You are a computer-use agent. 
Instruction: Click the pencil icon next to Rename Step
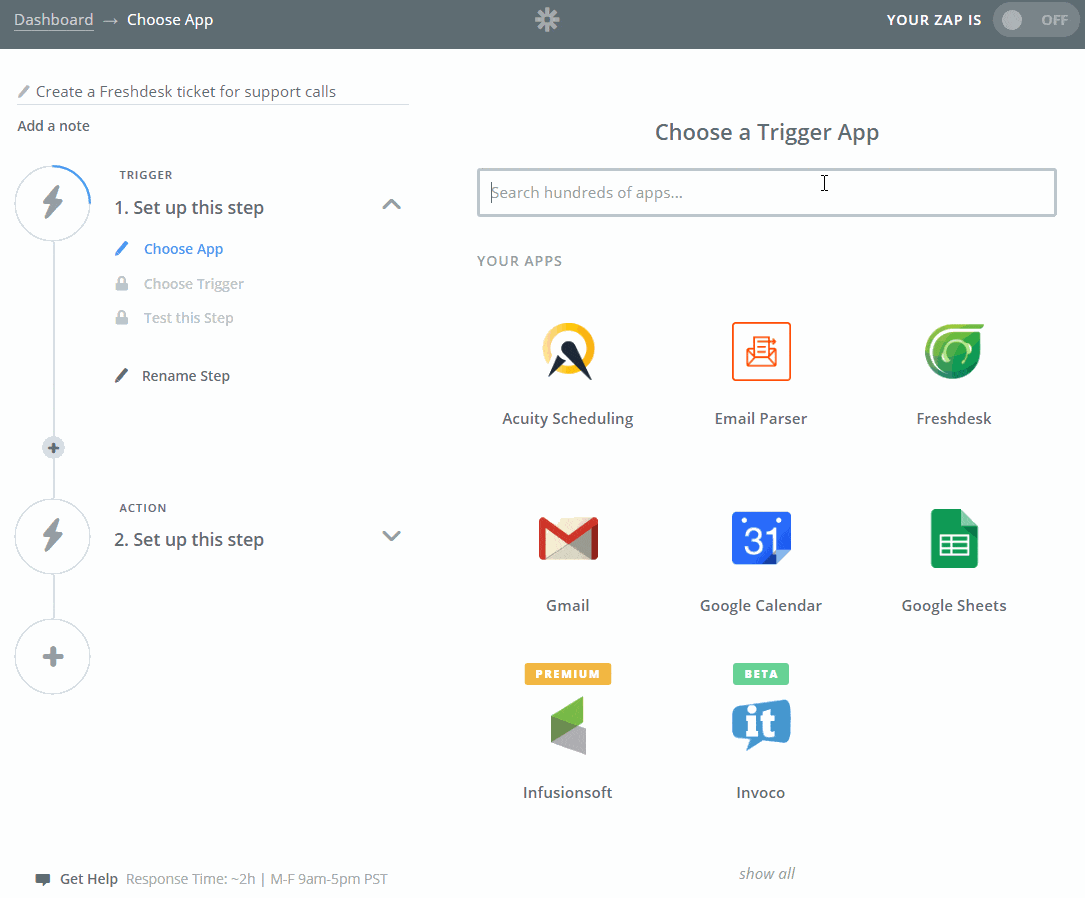tap(122, 376)
